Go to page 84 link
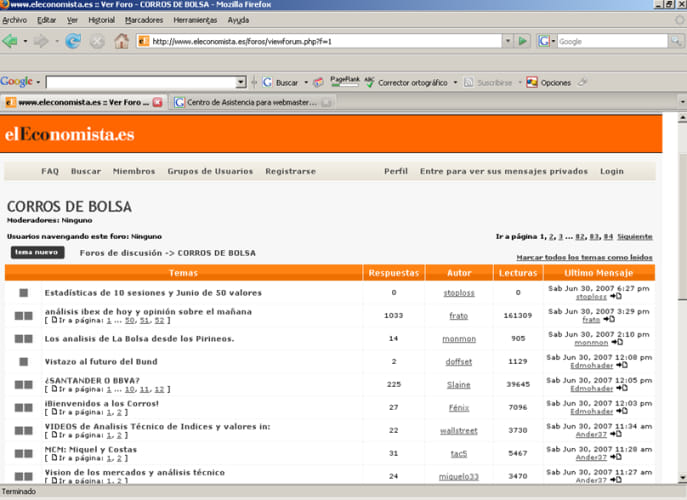The image size is (687, 500). click(x=608, y=237)
